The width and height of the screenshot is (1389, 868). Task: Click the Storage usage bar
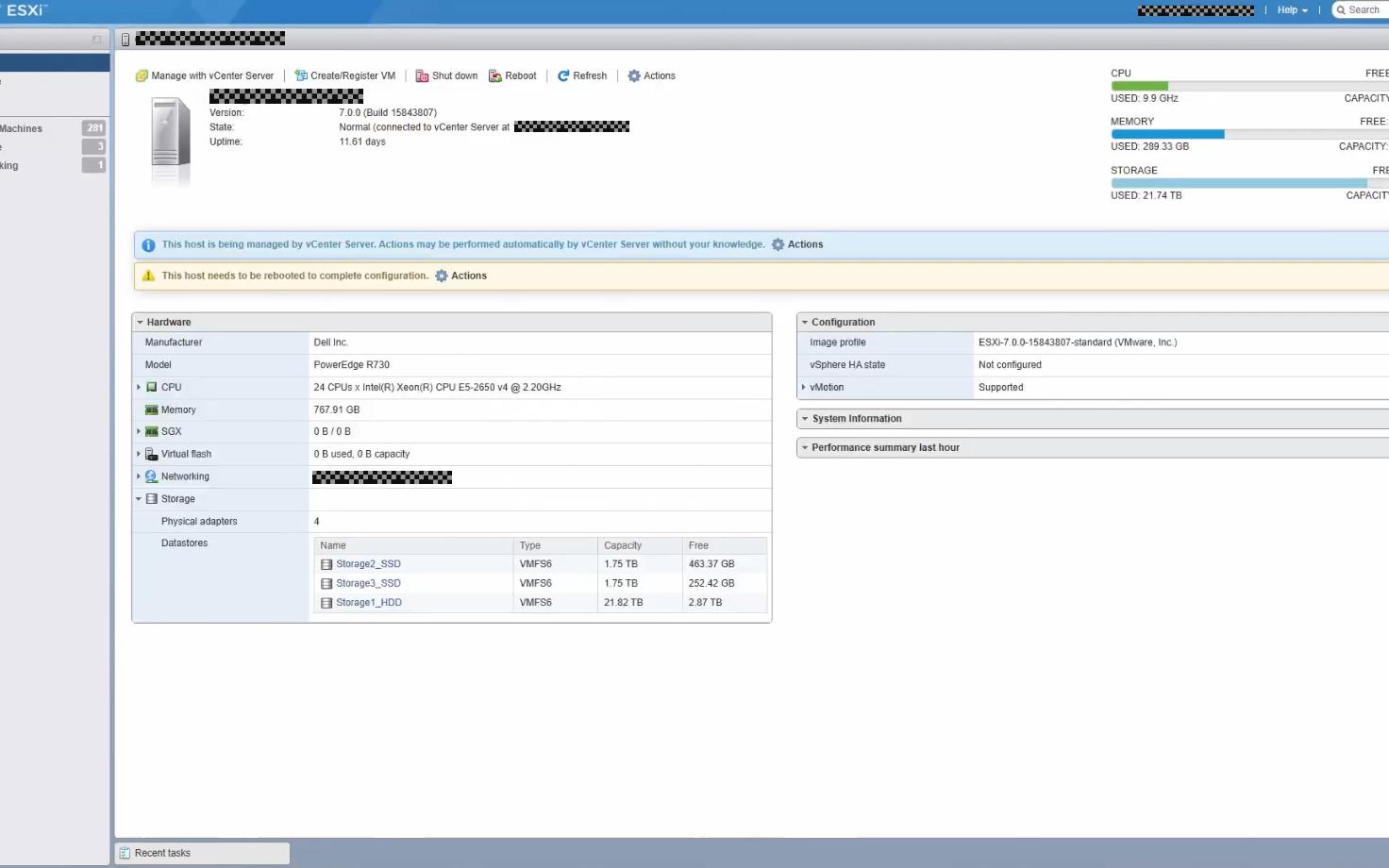tap(1249, 183)
